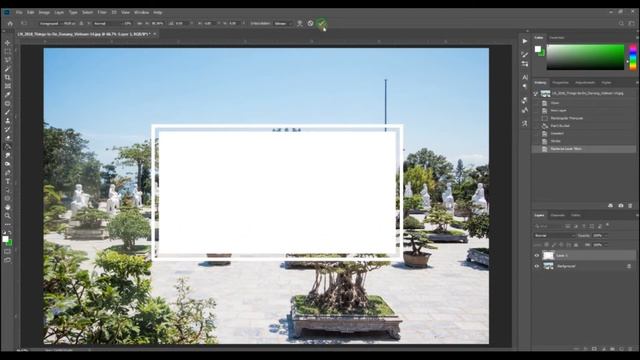This screenshot has width=640, height=360.
Task: Click the Home icon in options bar
Action: pos(10,24)
